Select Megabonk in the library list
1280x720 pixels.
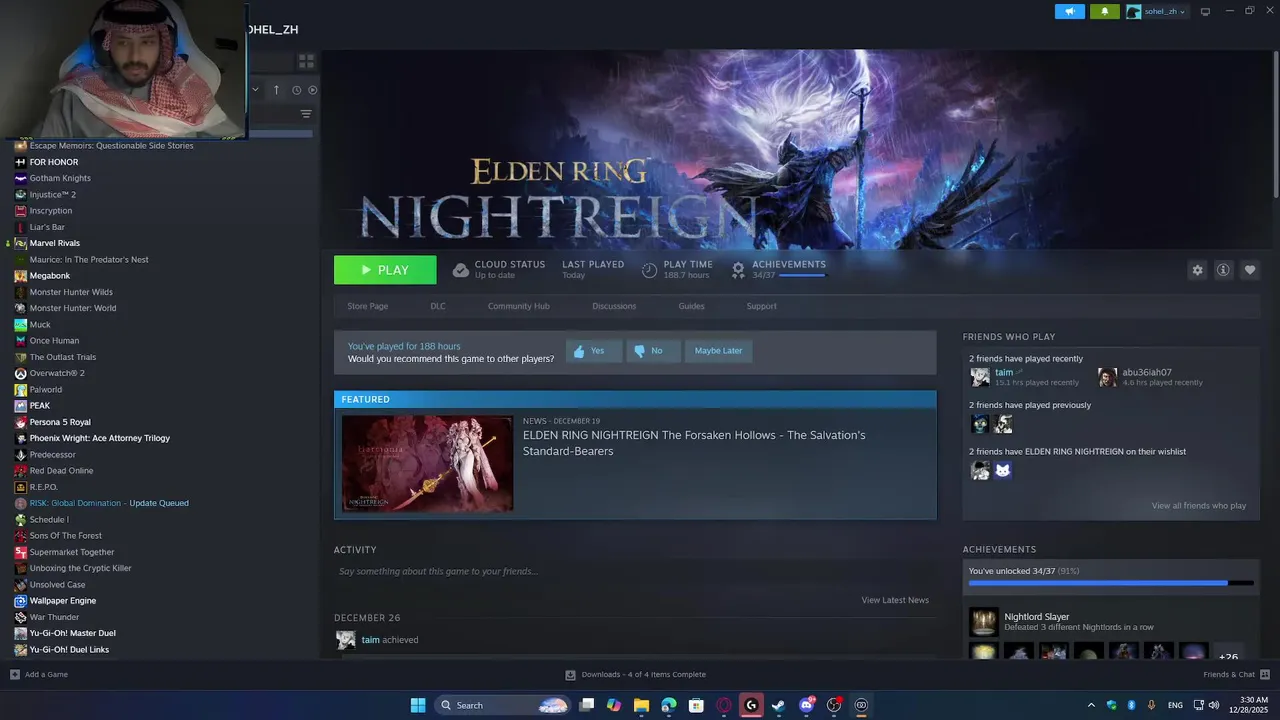pos(50,276)
